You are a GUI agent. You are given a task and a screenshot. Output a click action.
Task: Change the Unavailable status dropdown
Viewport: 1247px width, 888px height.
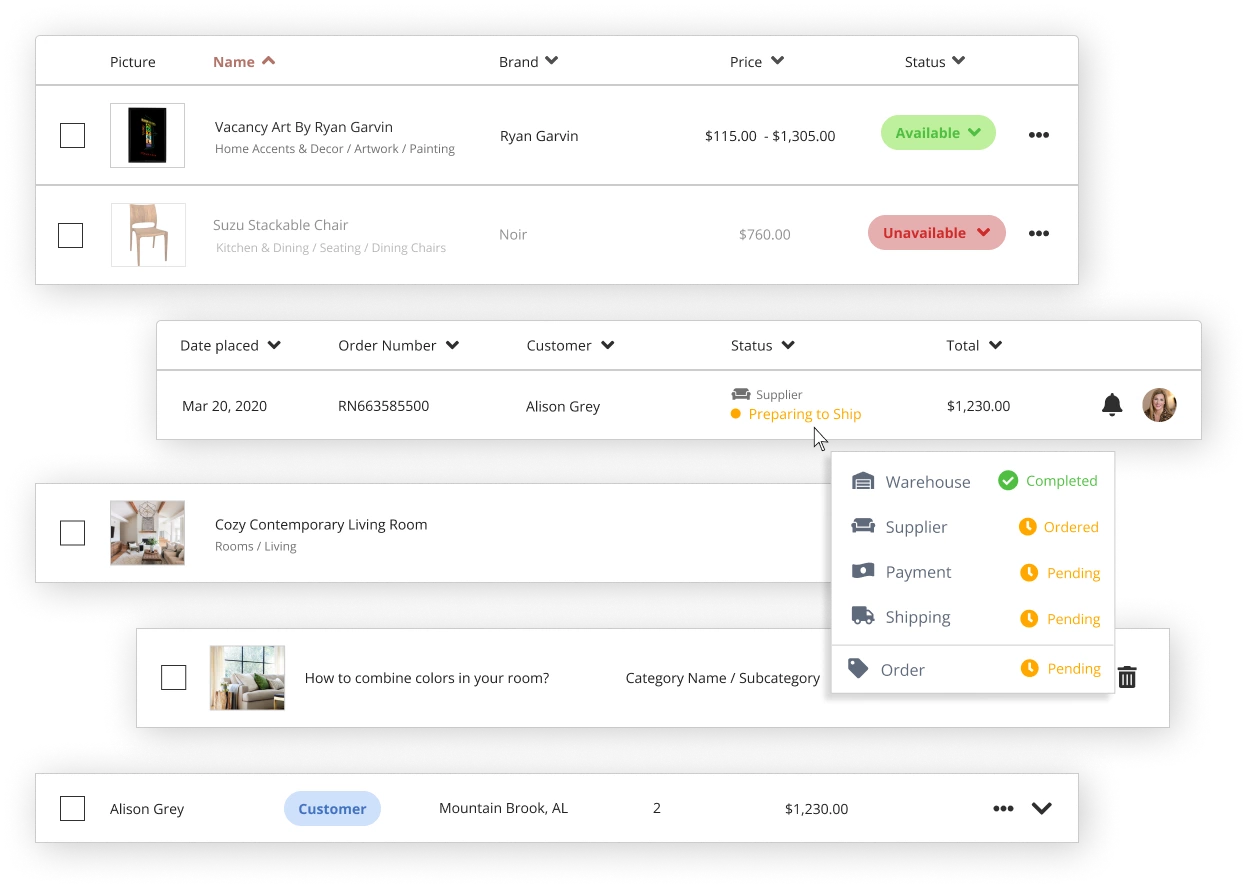(936, 233)
